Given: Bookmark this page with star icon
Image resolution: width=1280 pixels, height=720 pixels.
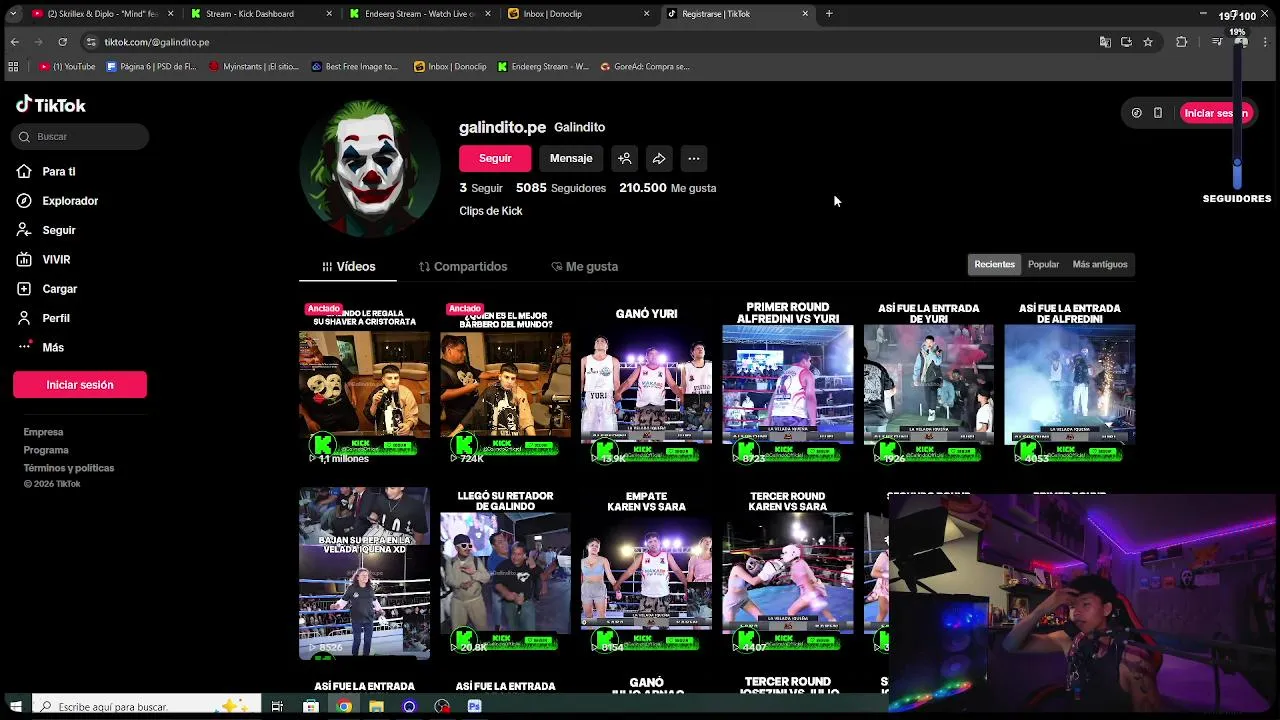Looking at the screenshot, I should [x=1148, y=42].
